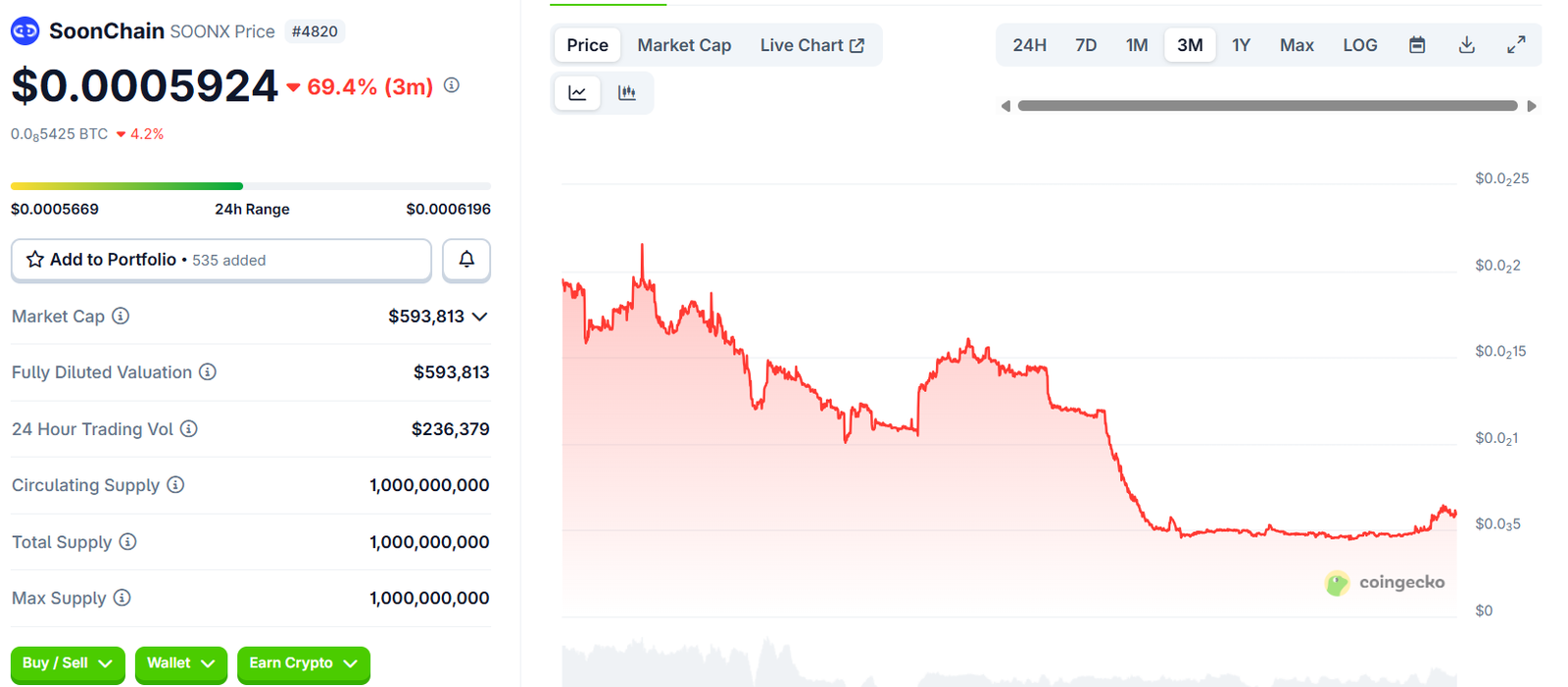Click Add to Portfolio button
This screenshot has height=687, width=1568.
click(221, 260)
